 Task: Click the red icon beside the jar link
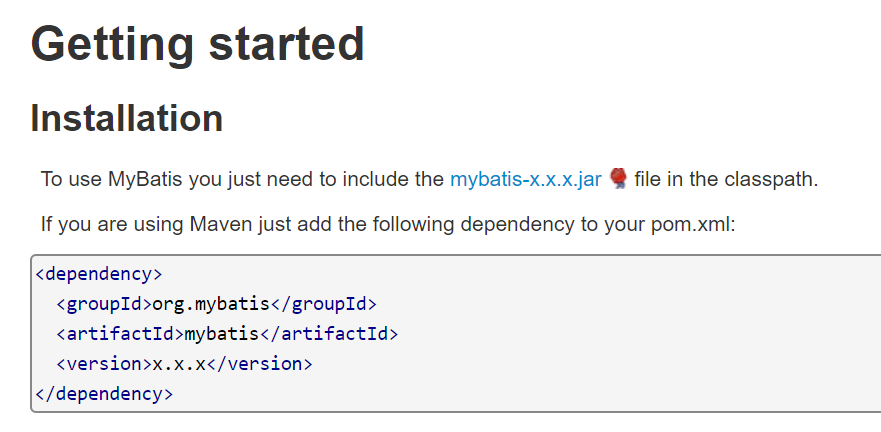tap(618, 179)
